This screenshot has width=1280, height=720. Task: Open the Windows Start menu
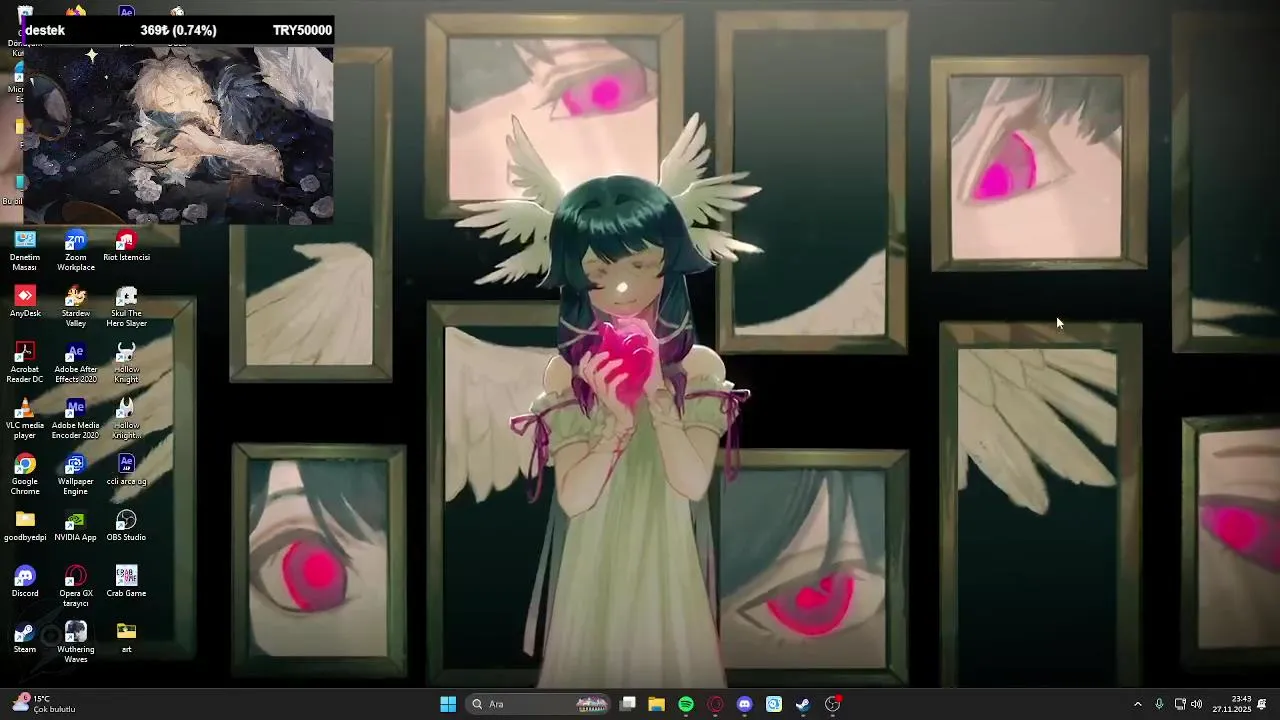point(448,704)
